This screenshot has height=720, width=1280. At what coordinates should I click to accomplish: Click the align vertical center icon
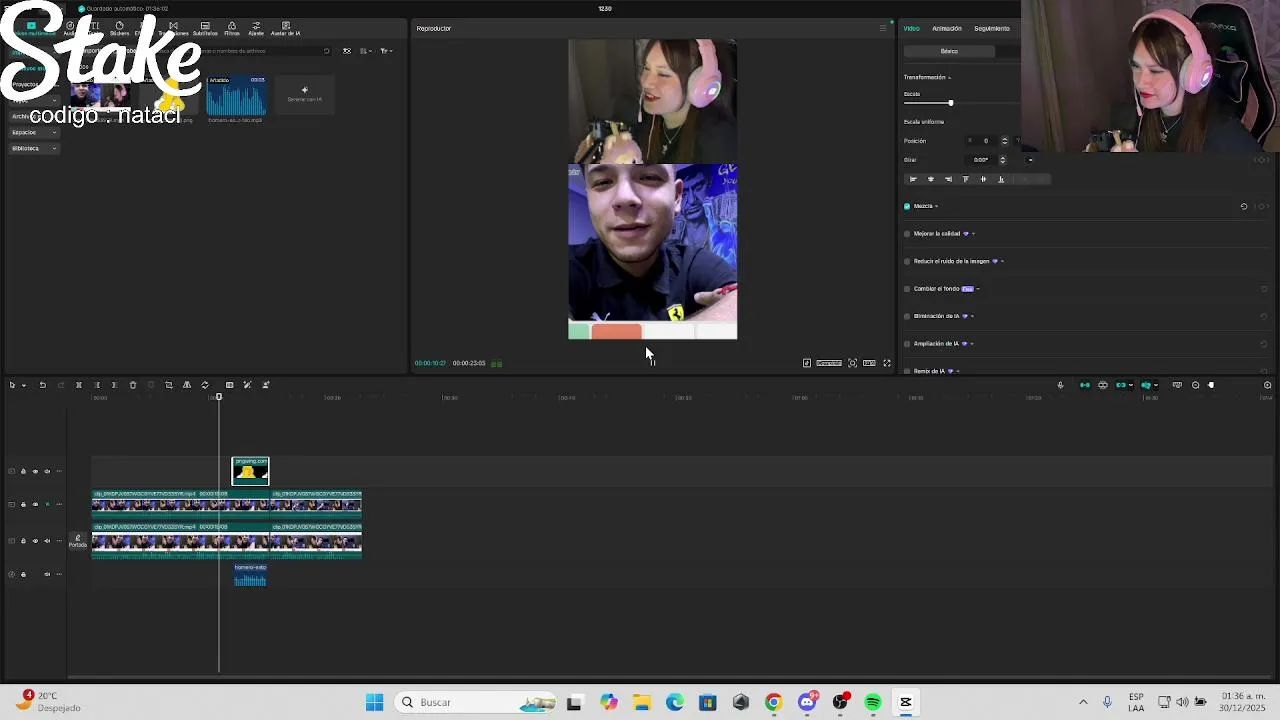coord(983,179)
